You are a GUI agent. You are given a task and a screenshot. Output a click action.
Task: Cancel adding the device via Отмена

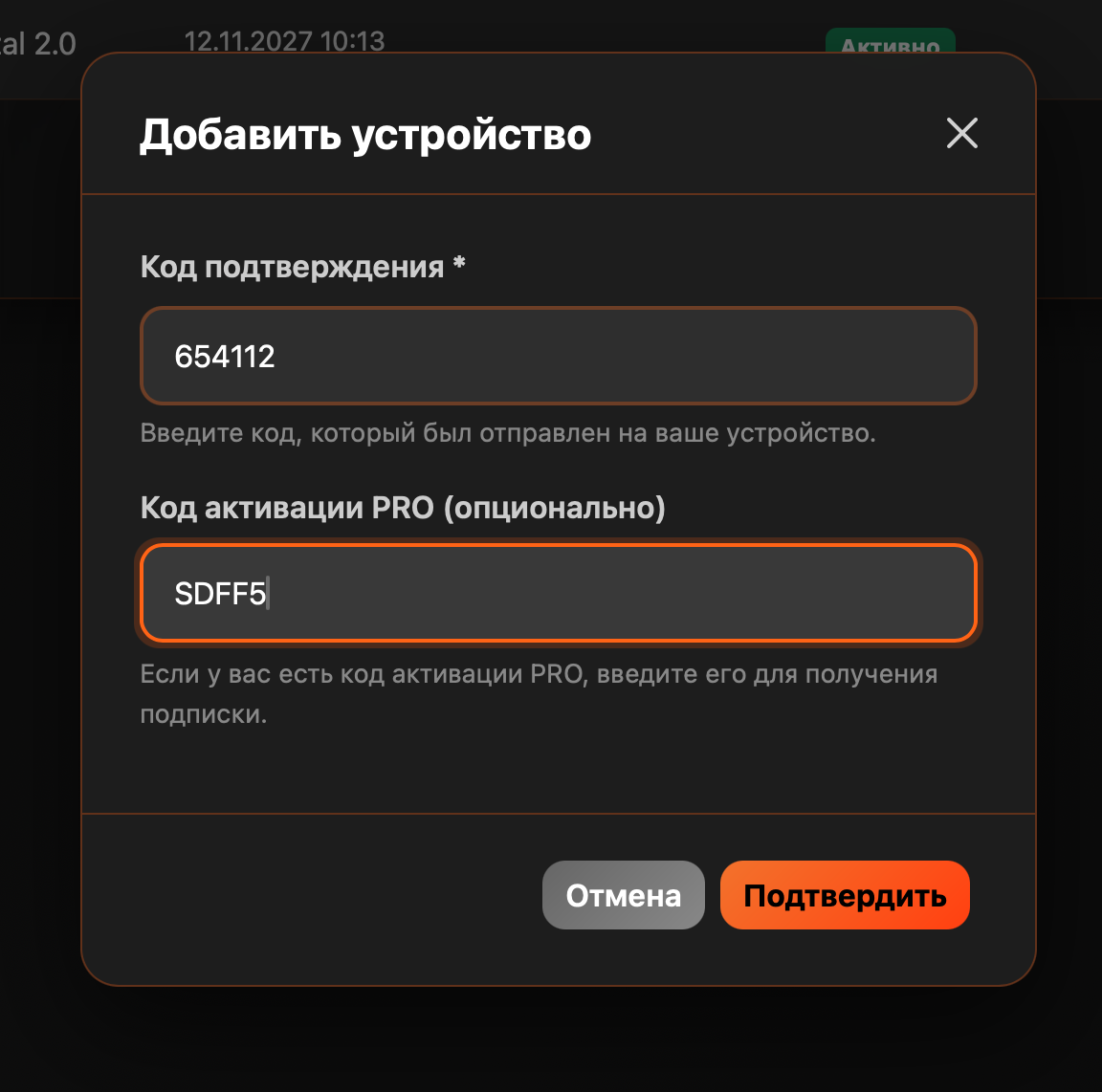pos(623,895)
